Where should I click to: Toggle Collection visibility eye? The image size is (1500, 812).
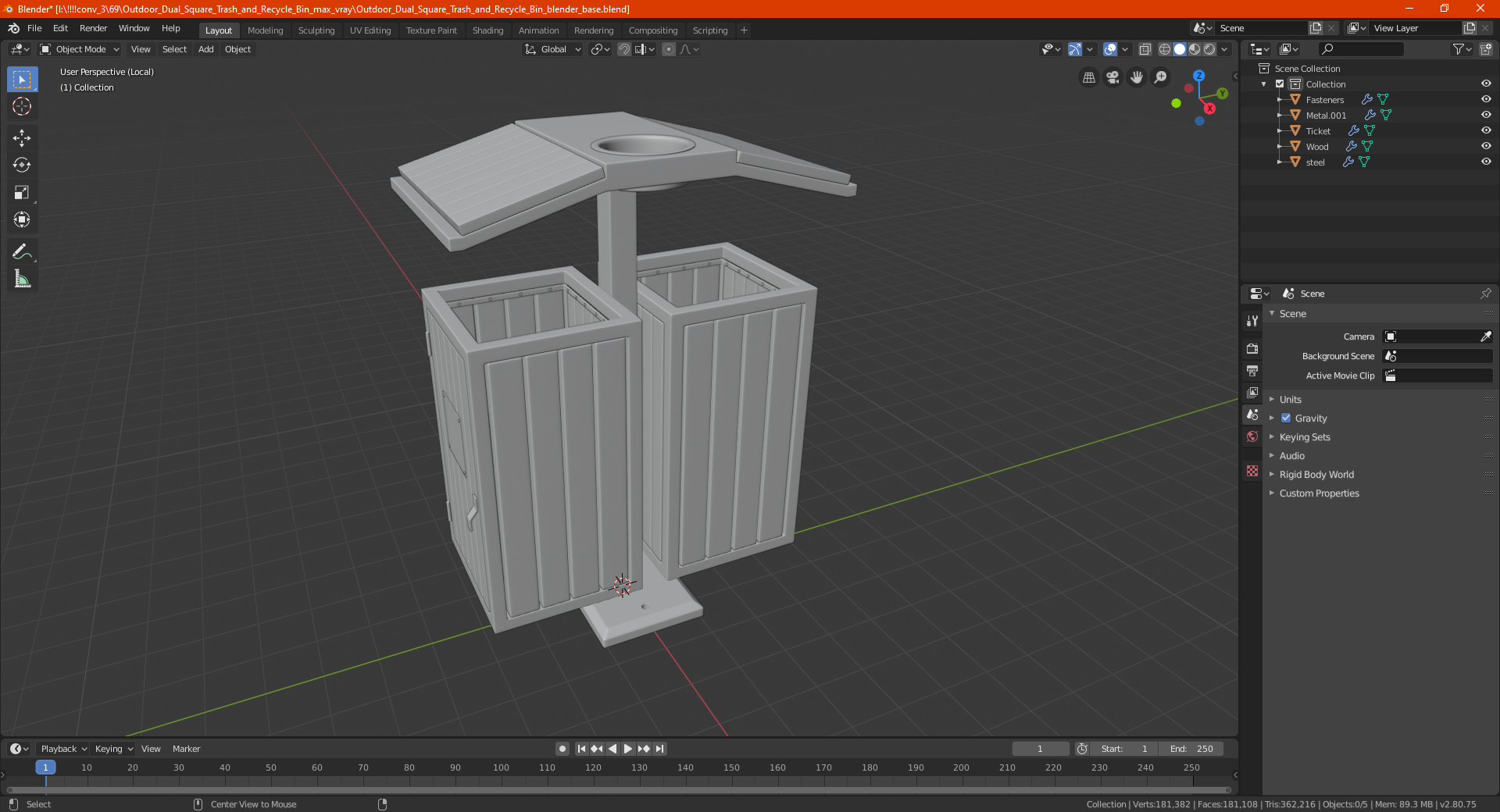(x=1486, y=84)
